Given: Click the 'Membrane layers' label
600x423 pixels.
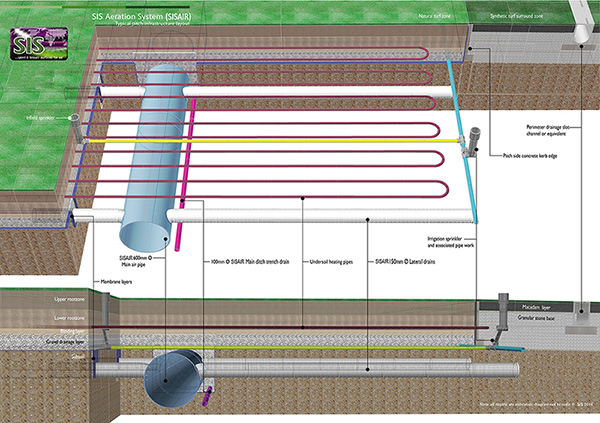Looking at the screenshot, I should coord(116,282).
